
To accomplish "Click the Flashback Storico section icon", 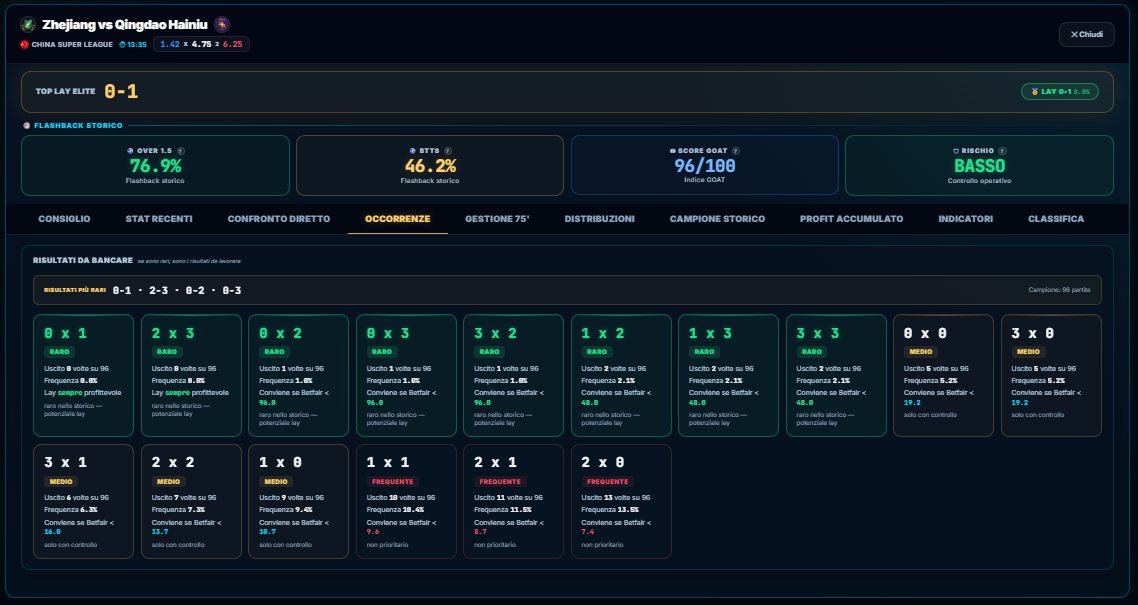I will pyautogui.click(x=27, y=125).
